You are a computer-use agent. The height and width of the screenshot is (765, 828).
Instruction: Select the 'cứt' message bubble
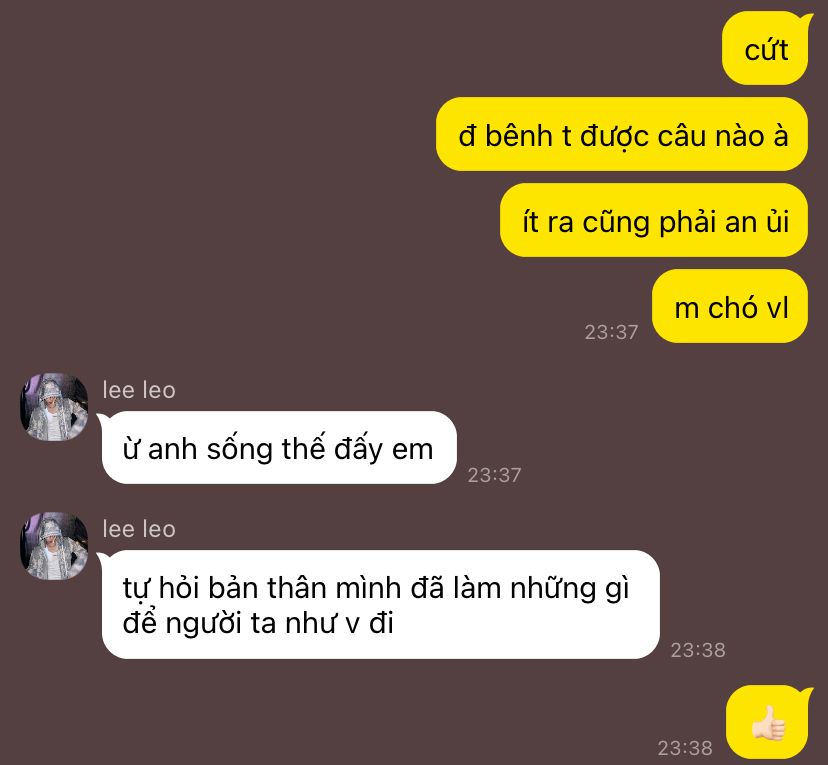(766, 49)
